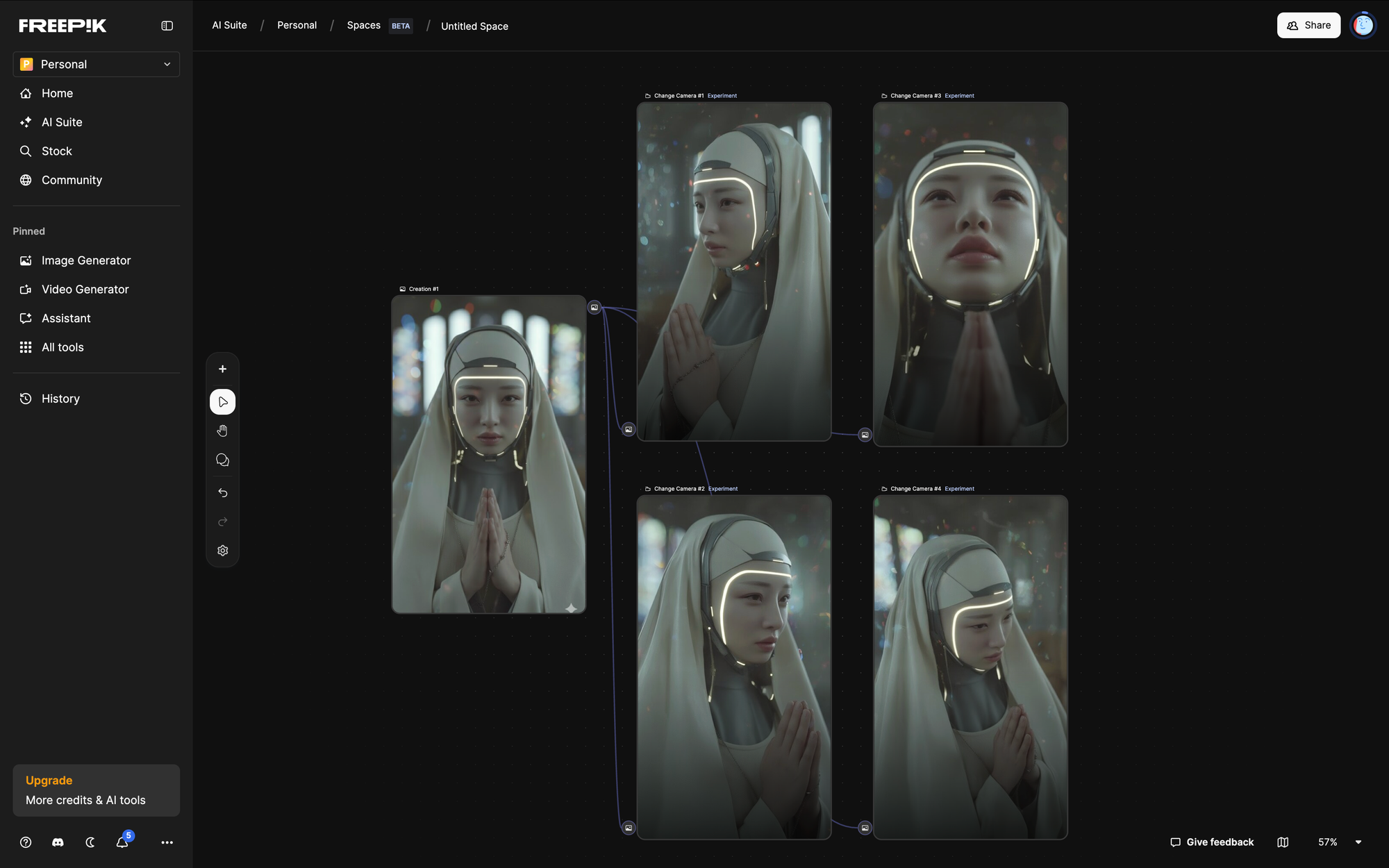Viewport: 1389px width, 868px height.
Task: Collapse the sidebar panel toggle
Action: (167, 26)
